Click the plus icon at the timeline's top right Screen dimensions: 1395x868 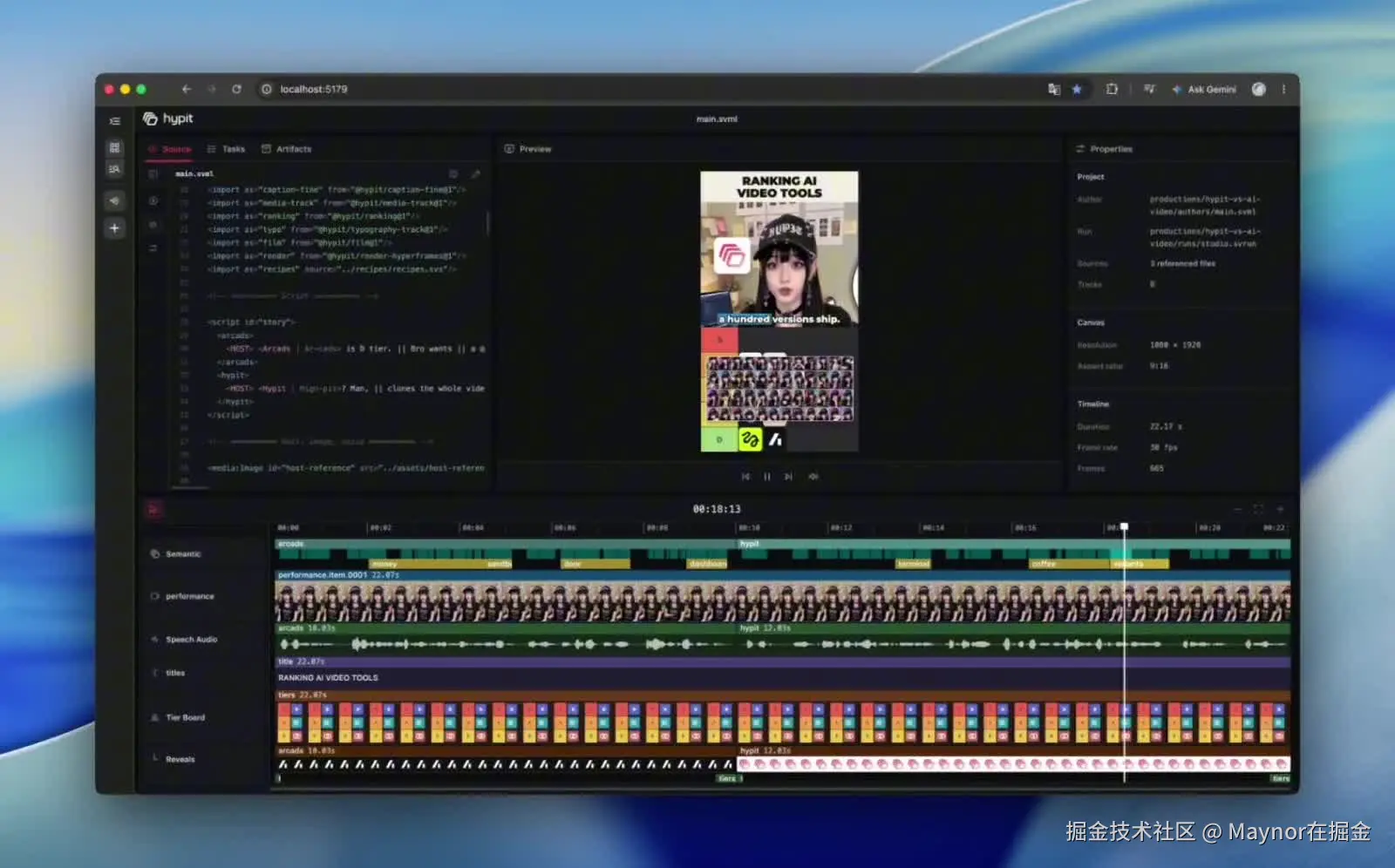tap(1280, 509)
